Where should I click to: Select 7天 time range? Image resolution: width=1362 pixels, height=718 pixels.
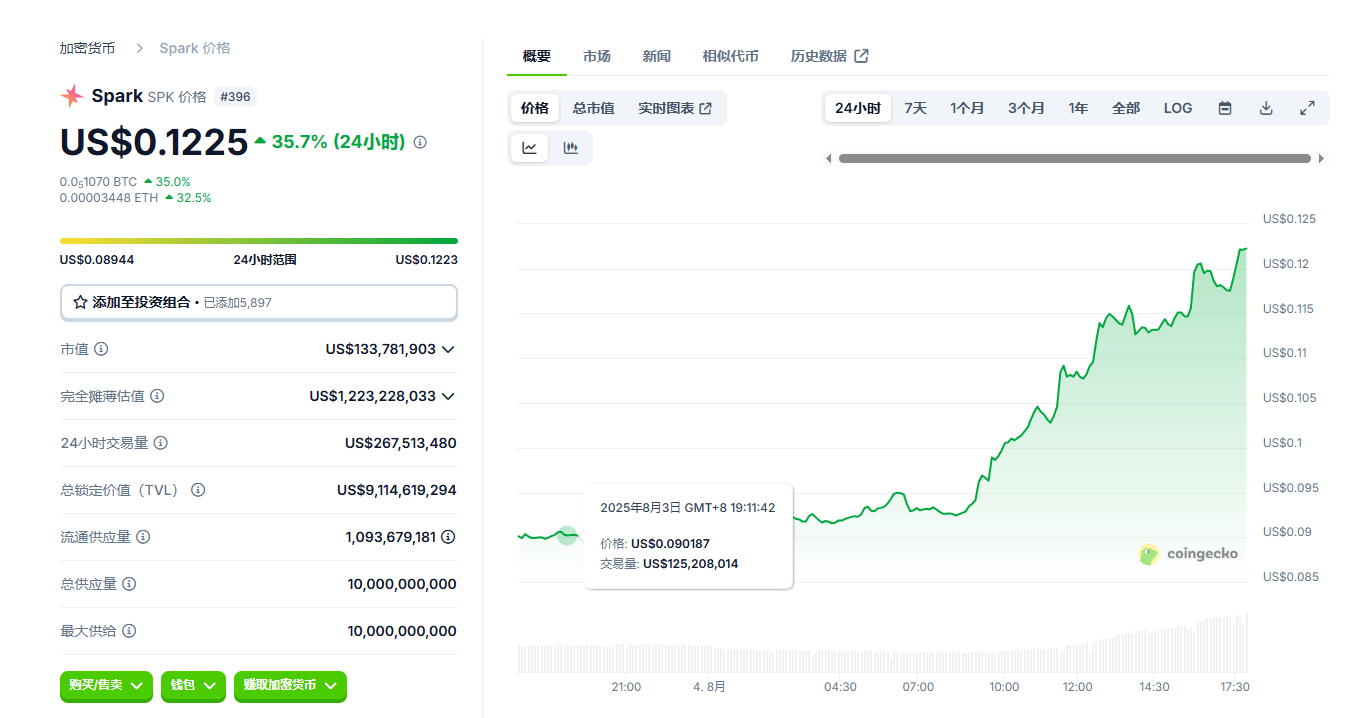tap(916, 108)
